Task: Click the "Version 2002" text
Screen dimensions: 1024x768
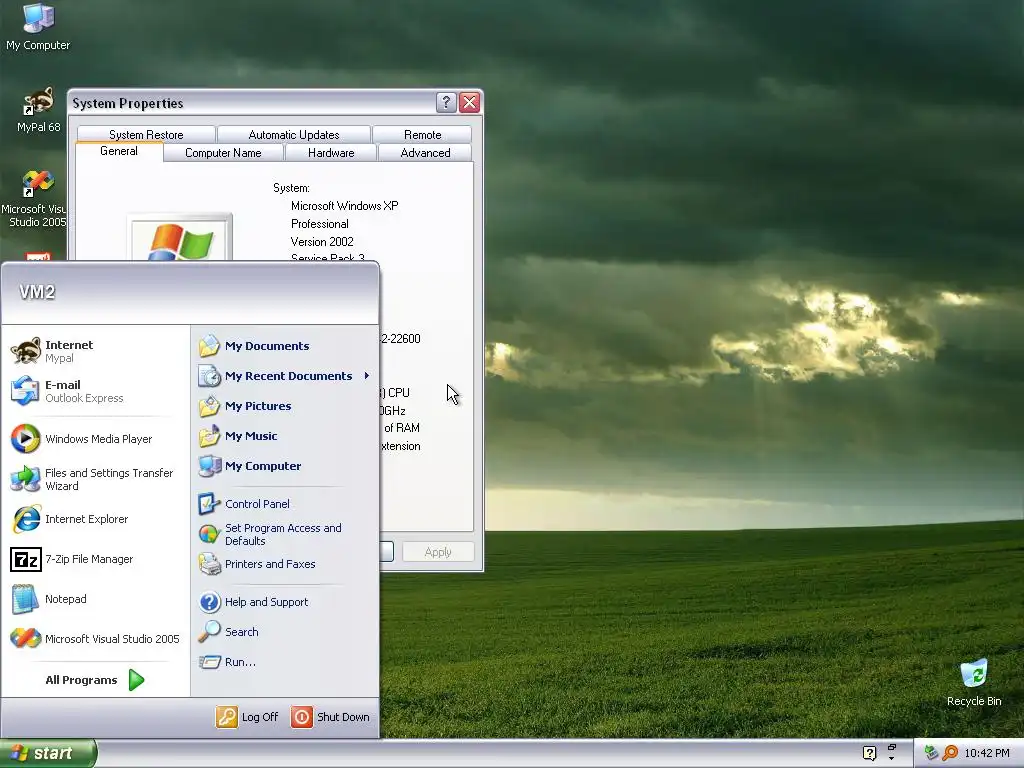Action: click(x=322, y=242)
